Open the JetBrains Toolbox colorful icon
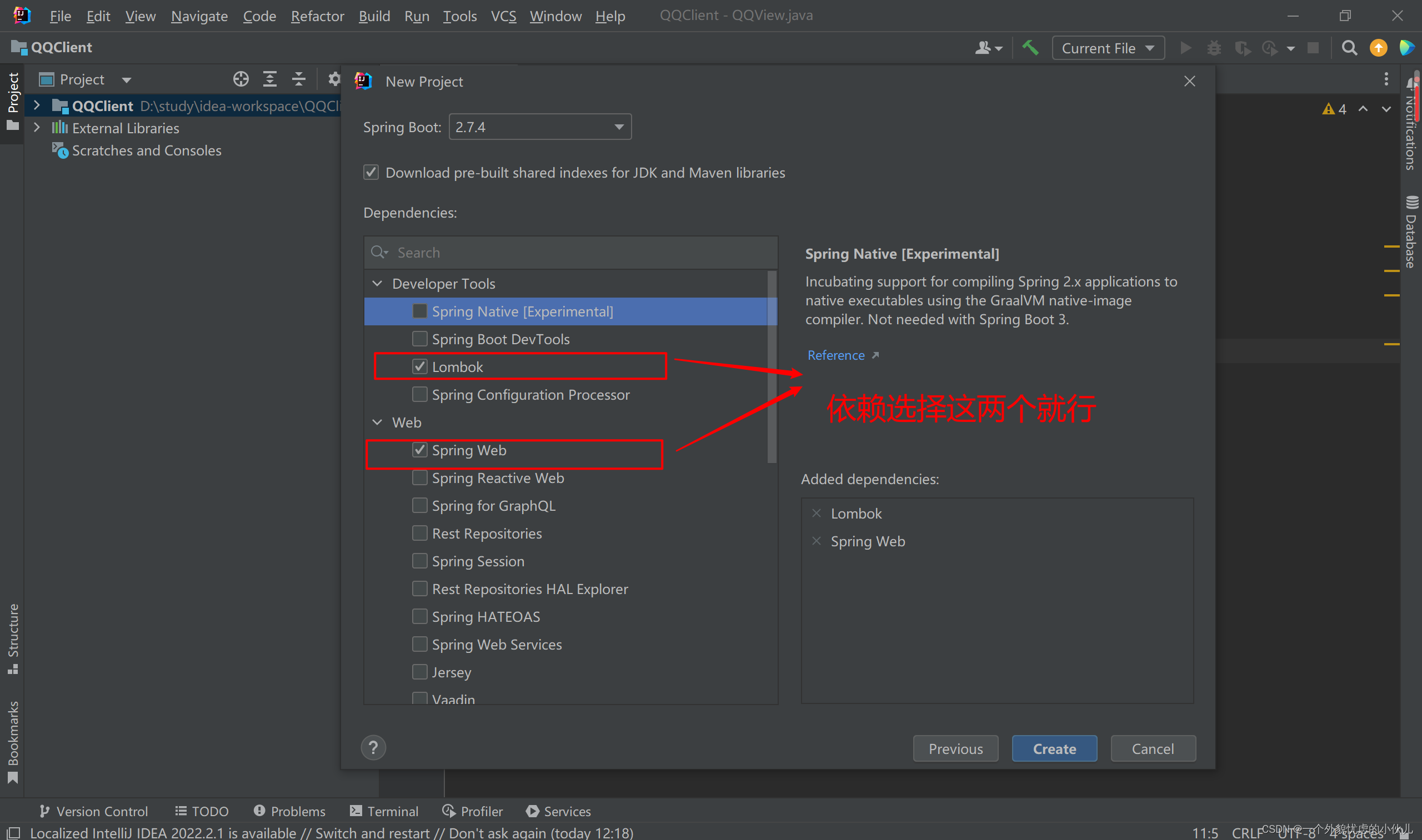 [1406, 48]
